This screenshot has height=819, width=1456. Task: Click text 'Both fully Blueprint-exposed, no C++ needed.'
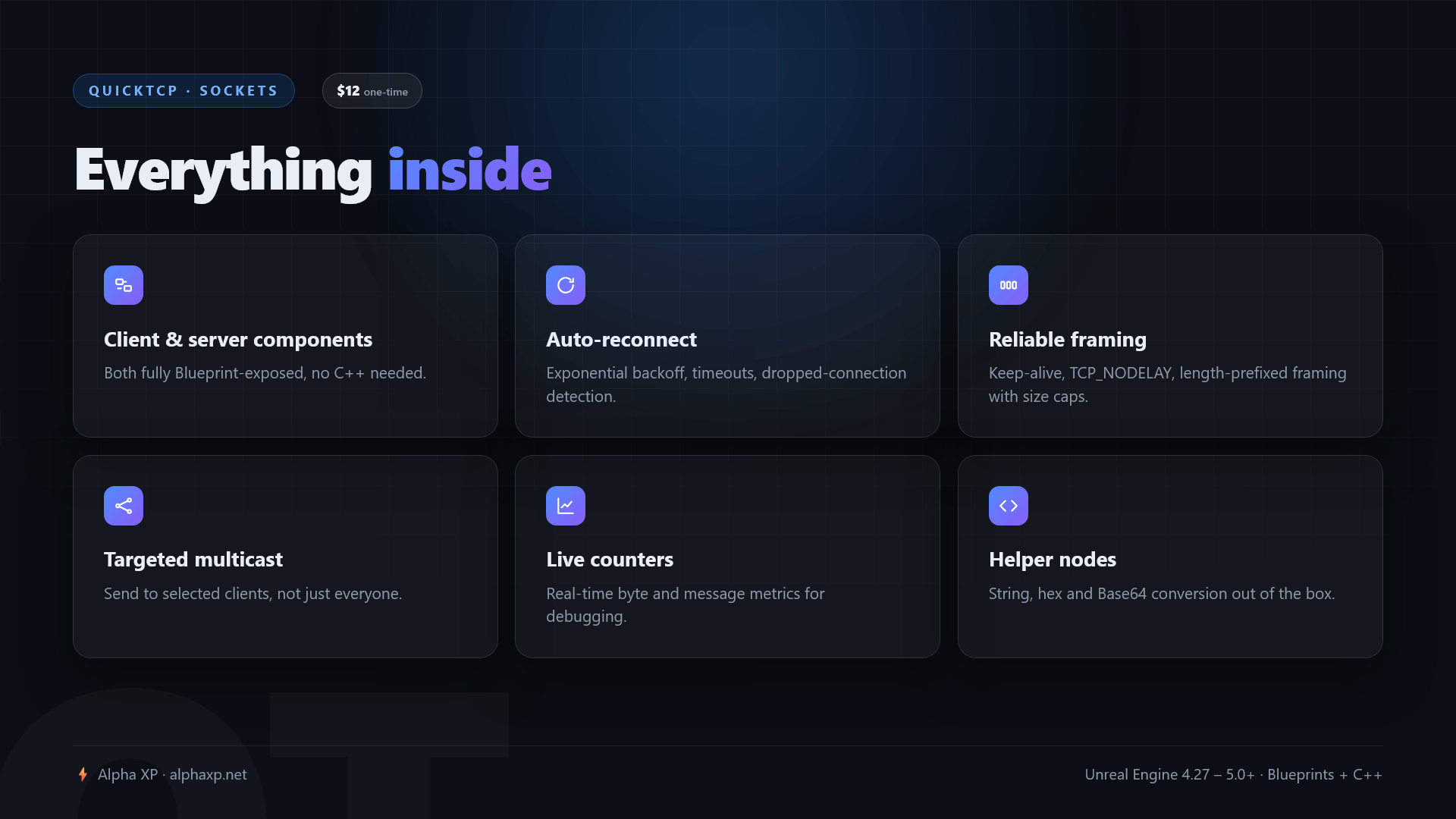pos(265,373)
